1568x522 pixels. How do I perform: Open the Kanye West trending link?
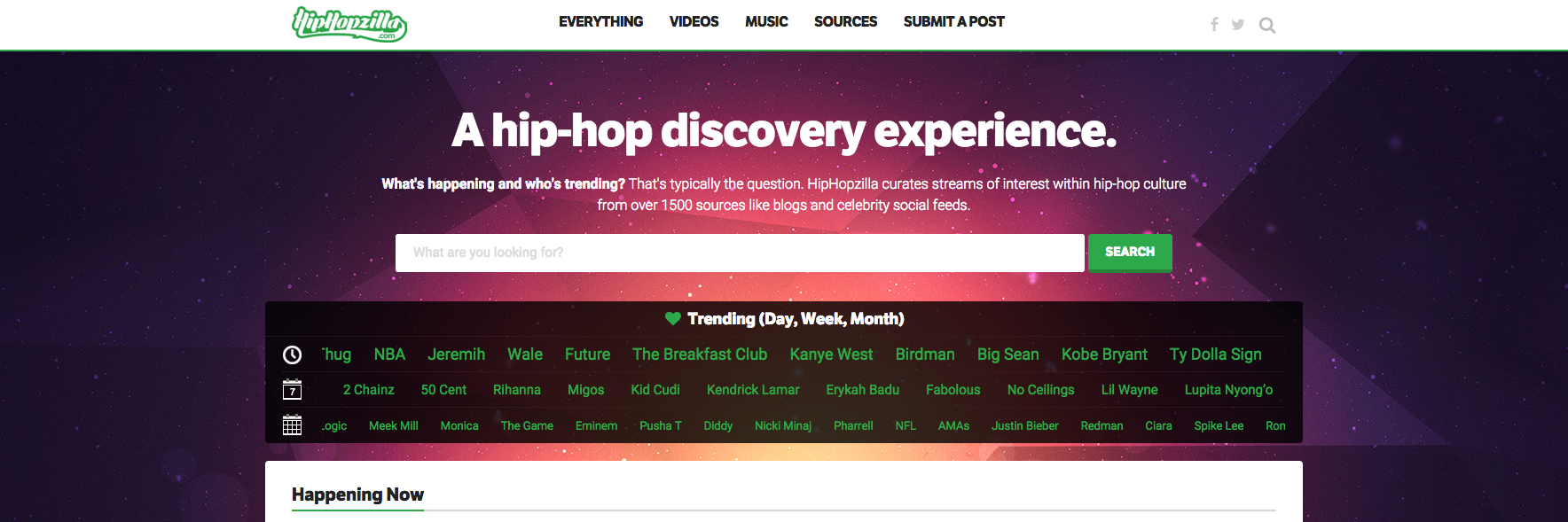tap(831, 354)
